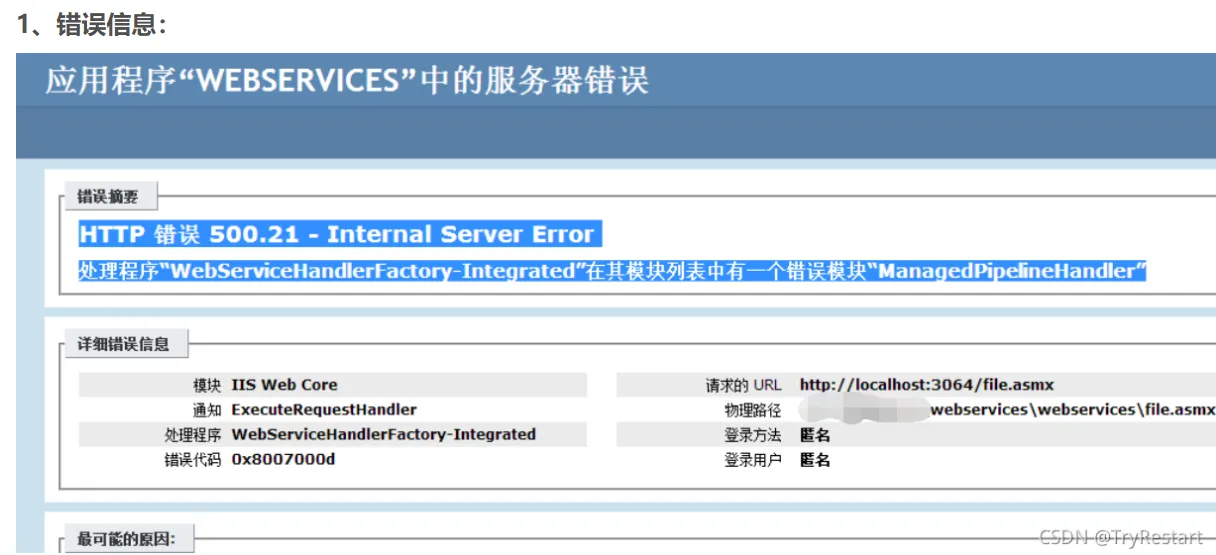This screenshot has width=1216, height=555.
Task: Click the "物理路径" field label
Action: [x=753, y=410]
